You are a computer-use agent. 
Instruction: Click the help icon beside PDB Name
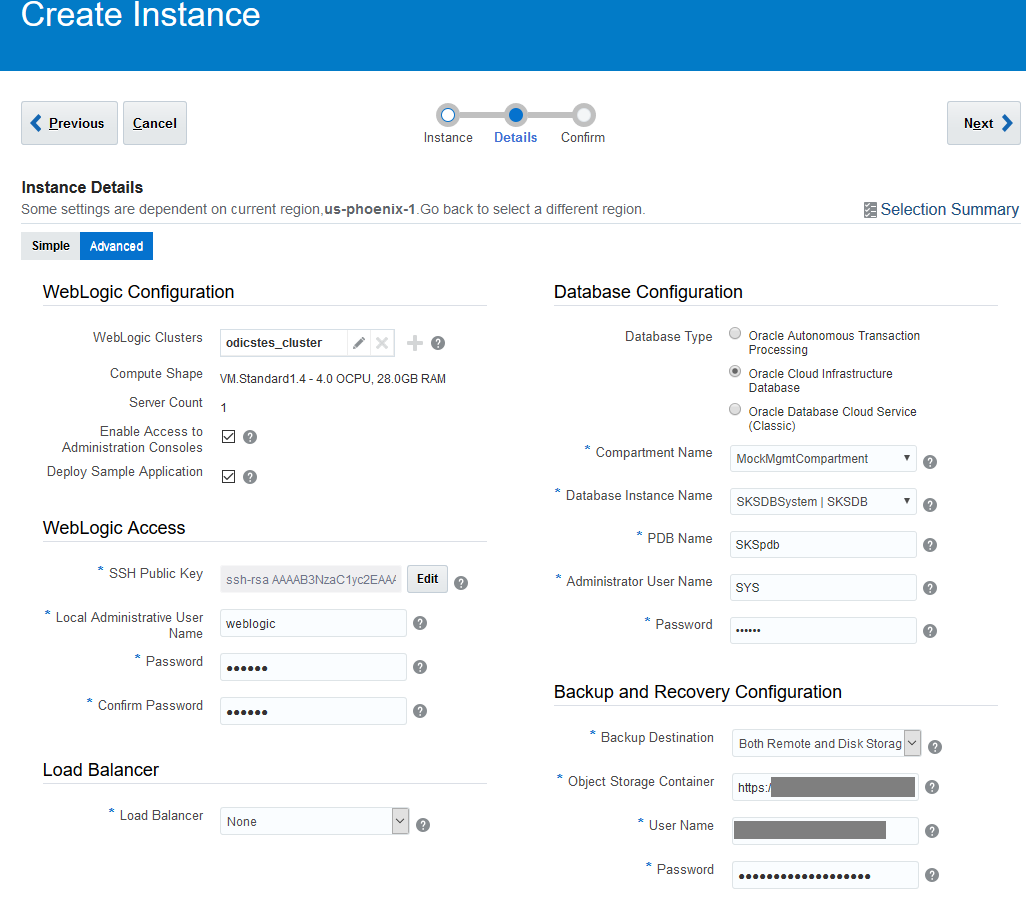[x=929, y=545]
